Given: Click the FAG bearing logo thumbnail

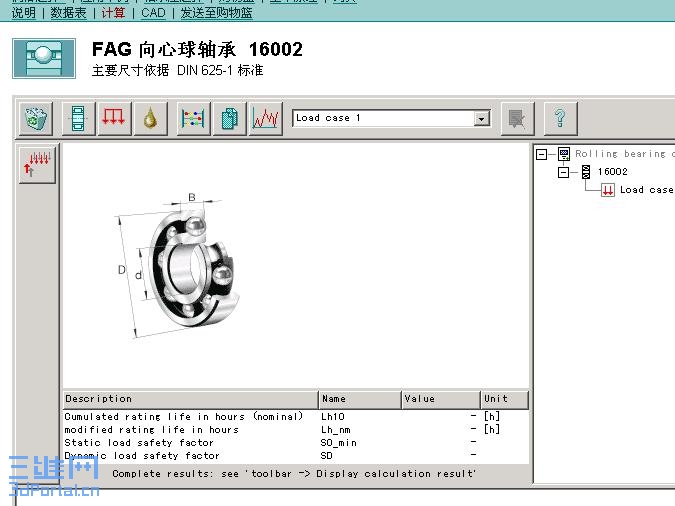Looking at the screenshot, I should coord(44,58).
